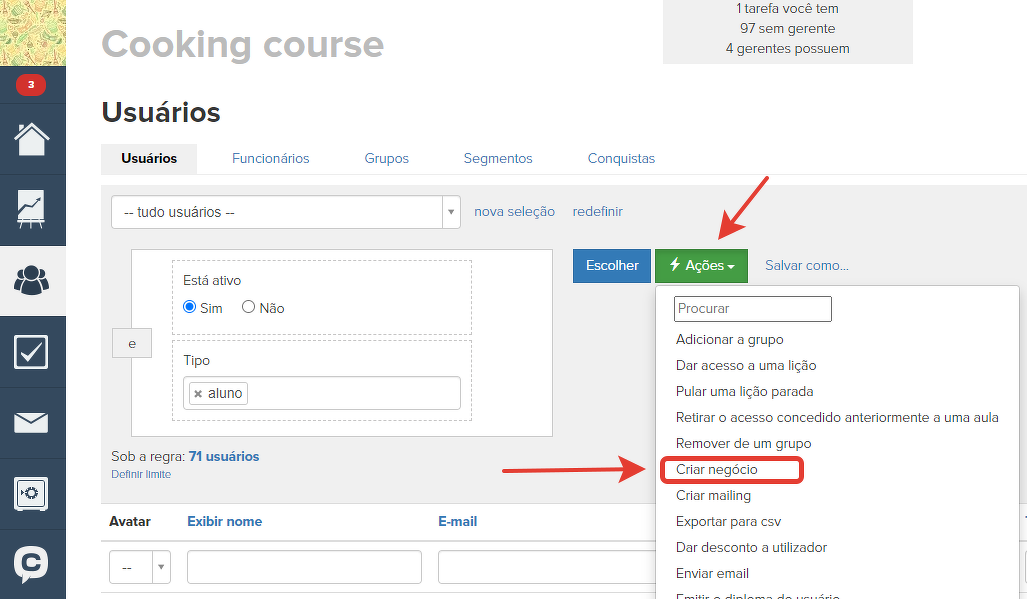Open the chat bubble sidebar icon

32,563
